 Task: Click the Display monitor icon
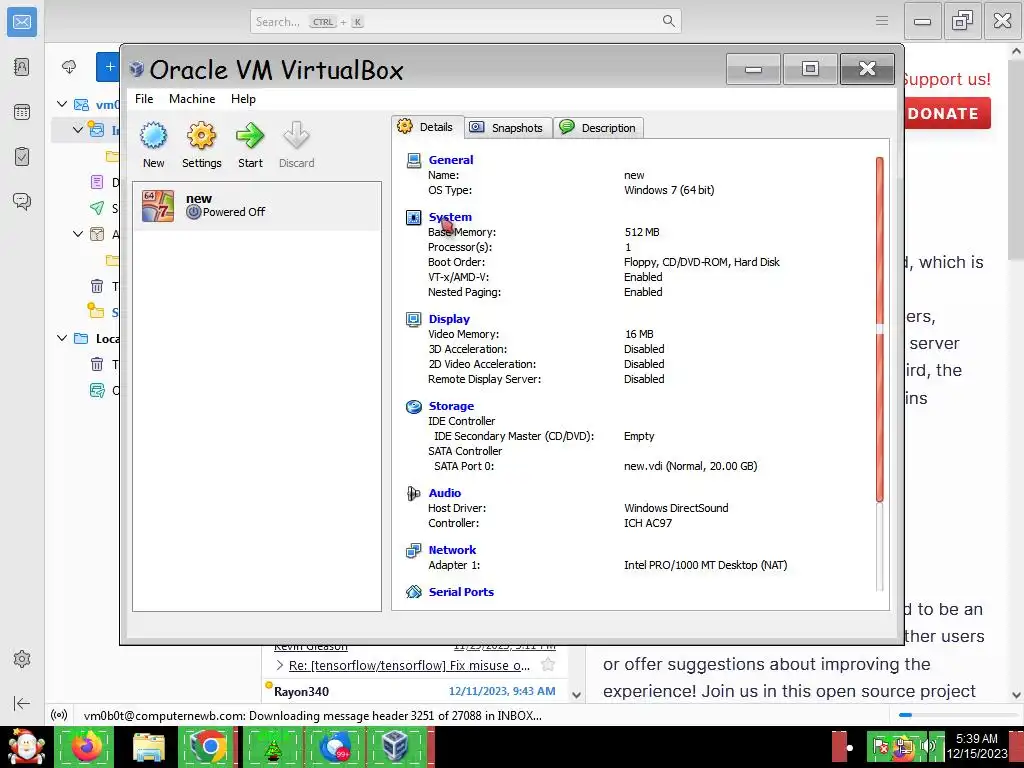tap(413, 319)
